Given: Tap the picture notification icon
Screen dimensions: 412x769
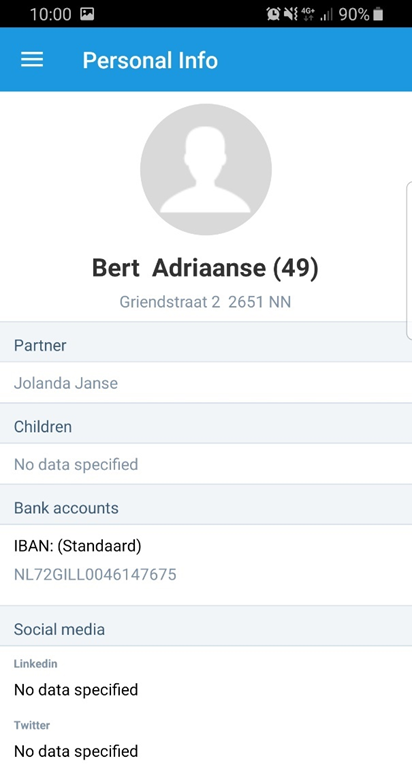Looking at the screenshot, I should pos(87,14).
